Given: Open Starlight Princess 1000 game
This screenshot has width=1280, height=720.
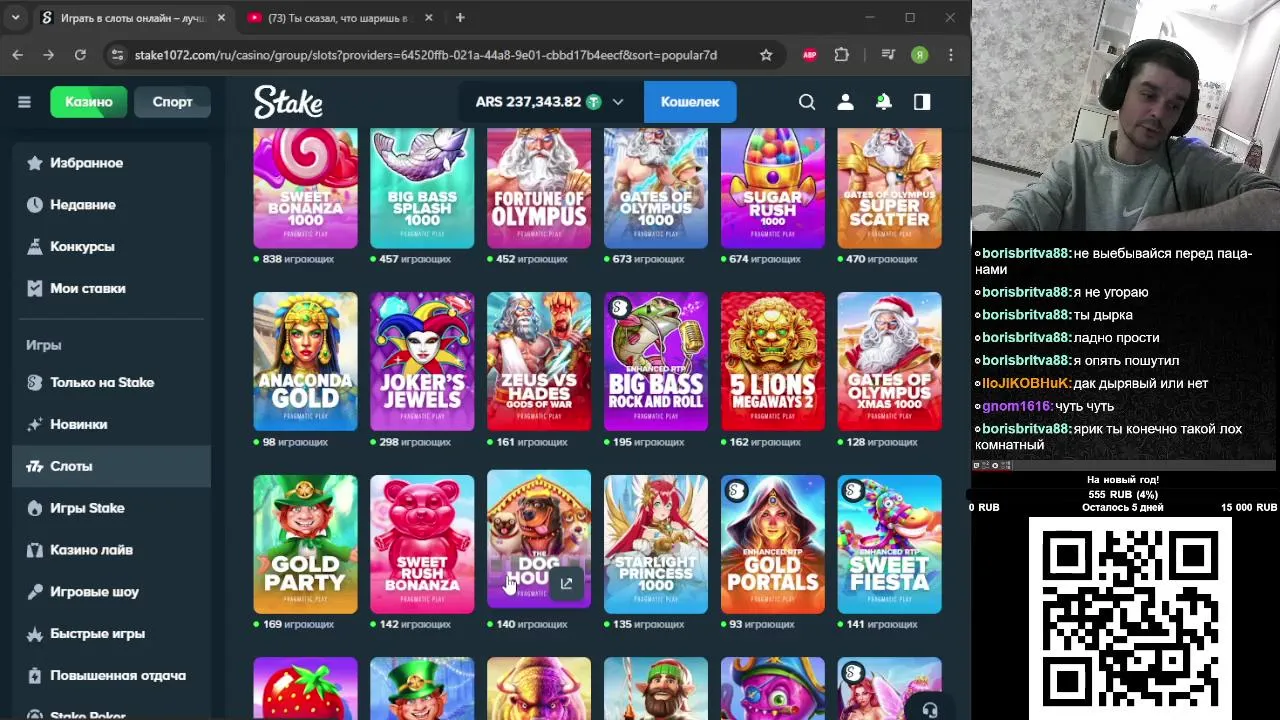Looking at the screenshot, I should tap(656, 544).
